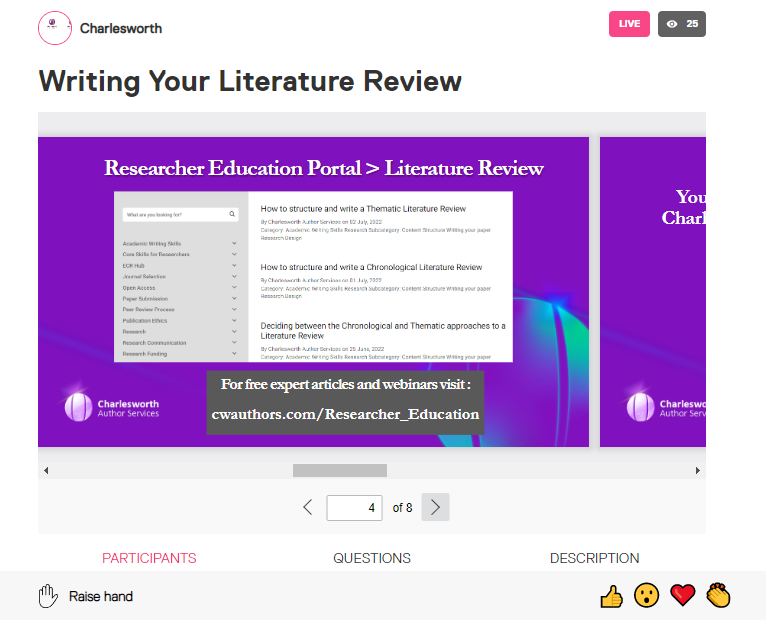The width and height of the screenshot is (766, 620).
Task: Click the 'of 8' page count text
Action: tap(402, 508)
